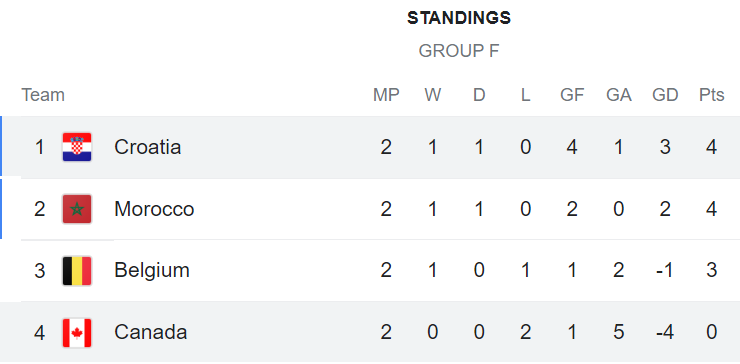740x364 pixels.
Task: Select the Canada team name
Action: tap(151, 332)
